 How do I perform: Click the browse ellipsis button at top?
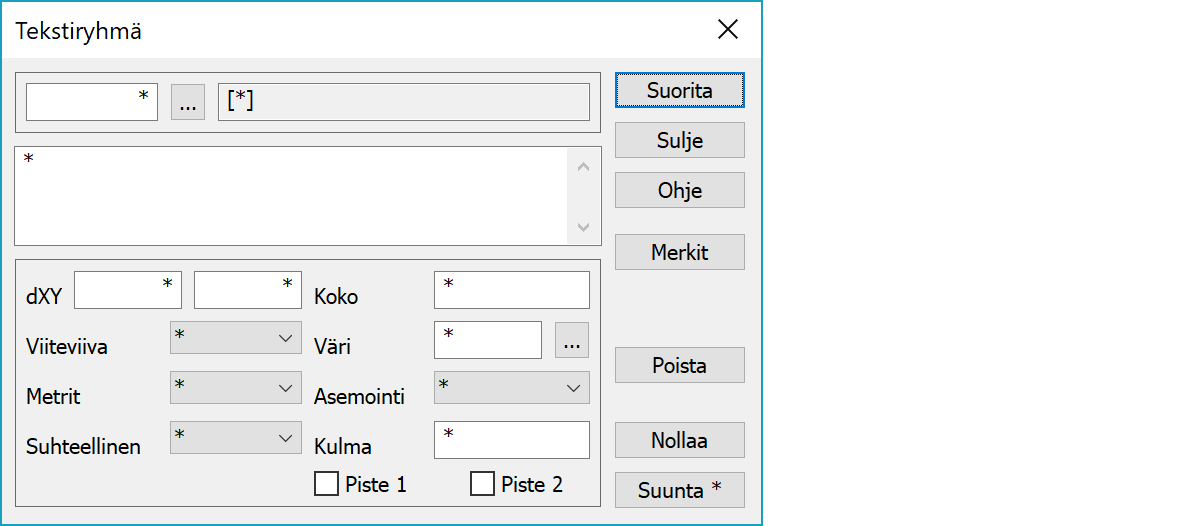coord(188,103)
